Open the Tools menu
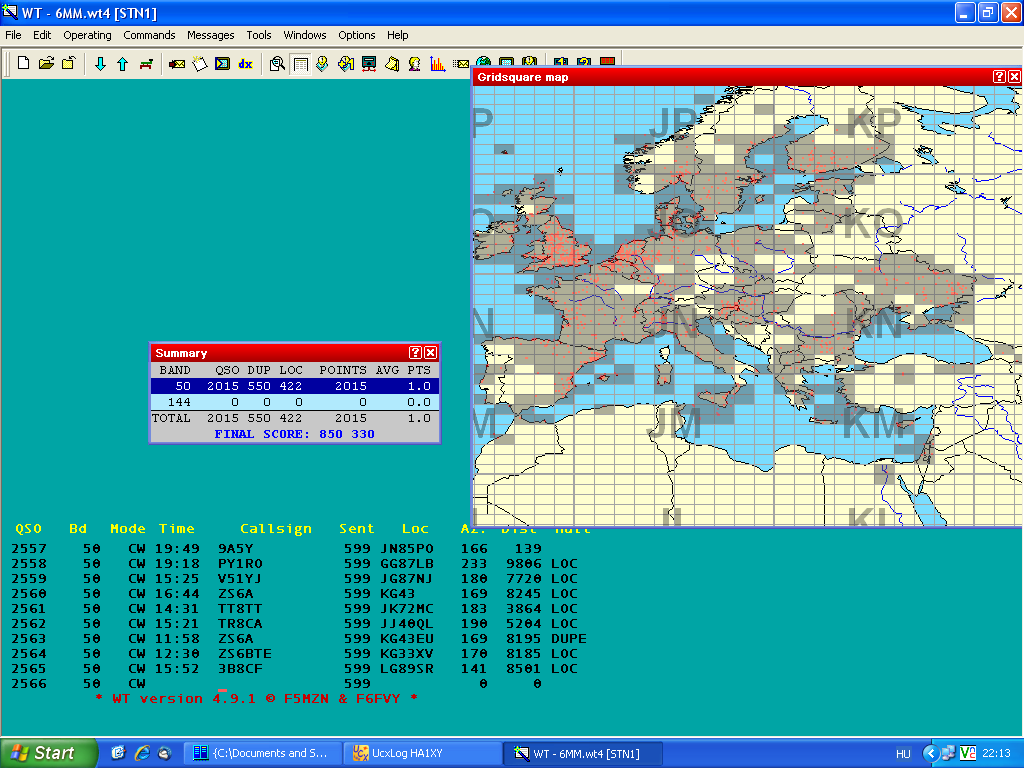 259,35
